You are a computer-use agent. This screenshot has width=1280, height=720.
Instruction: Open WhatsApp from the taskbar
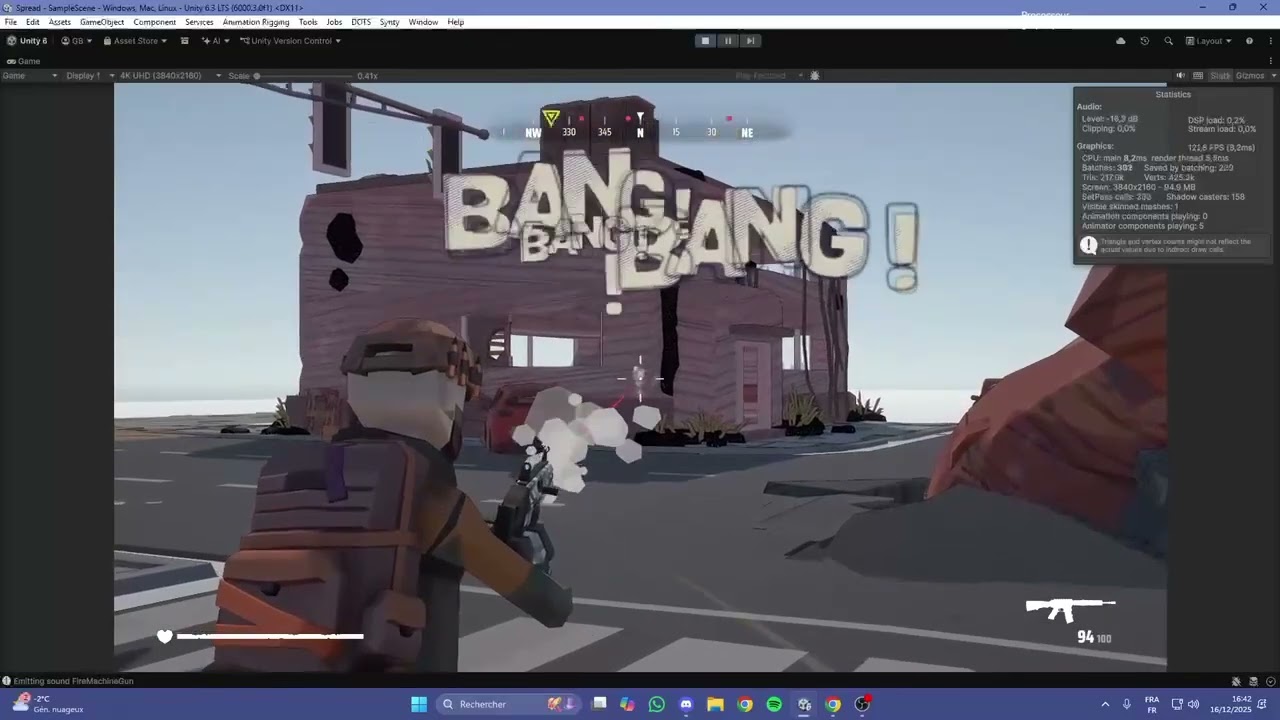[657, 704]
